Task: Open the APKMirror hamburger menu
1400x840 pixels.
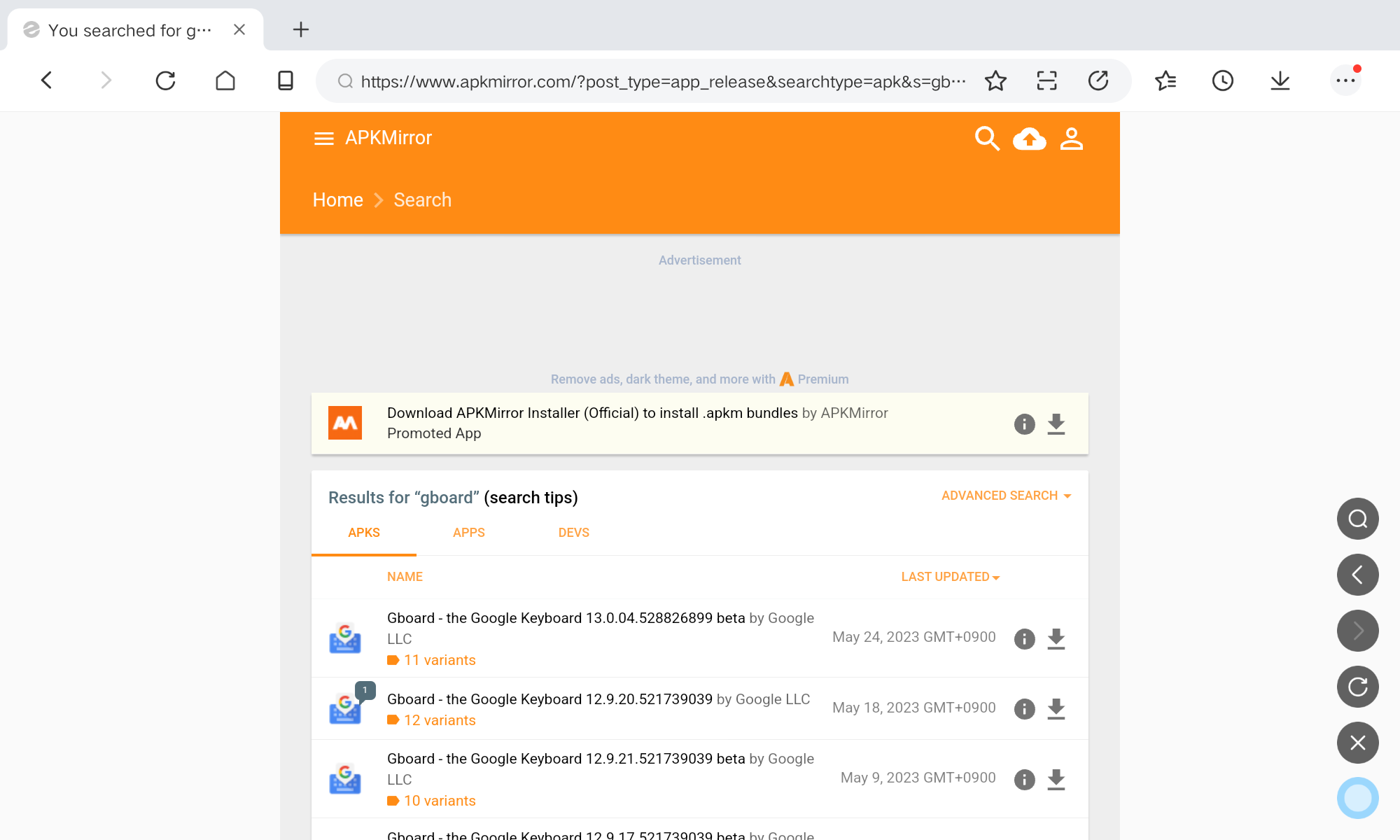Action: tap(323, 139)
